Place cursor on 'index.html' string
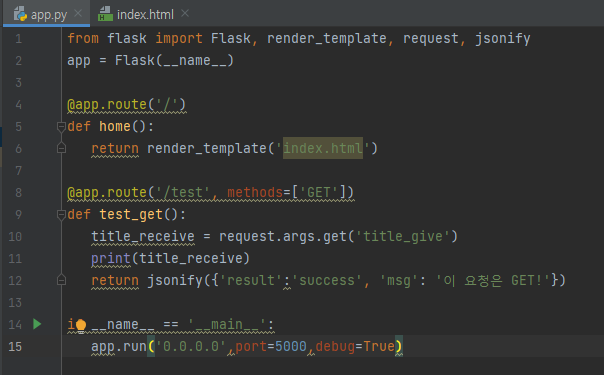 [x=323, y=148]
